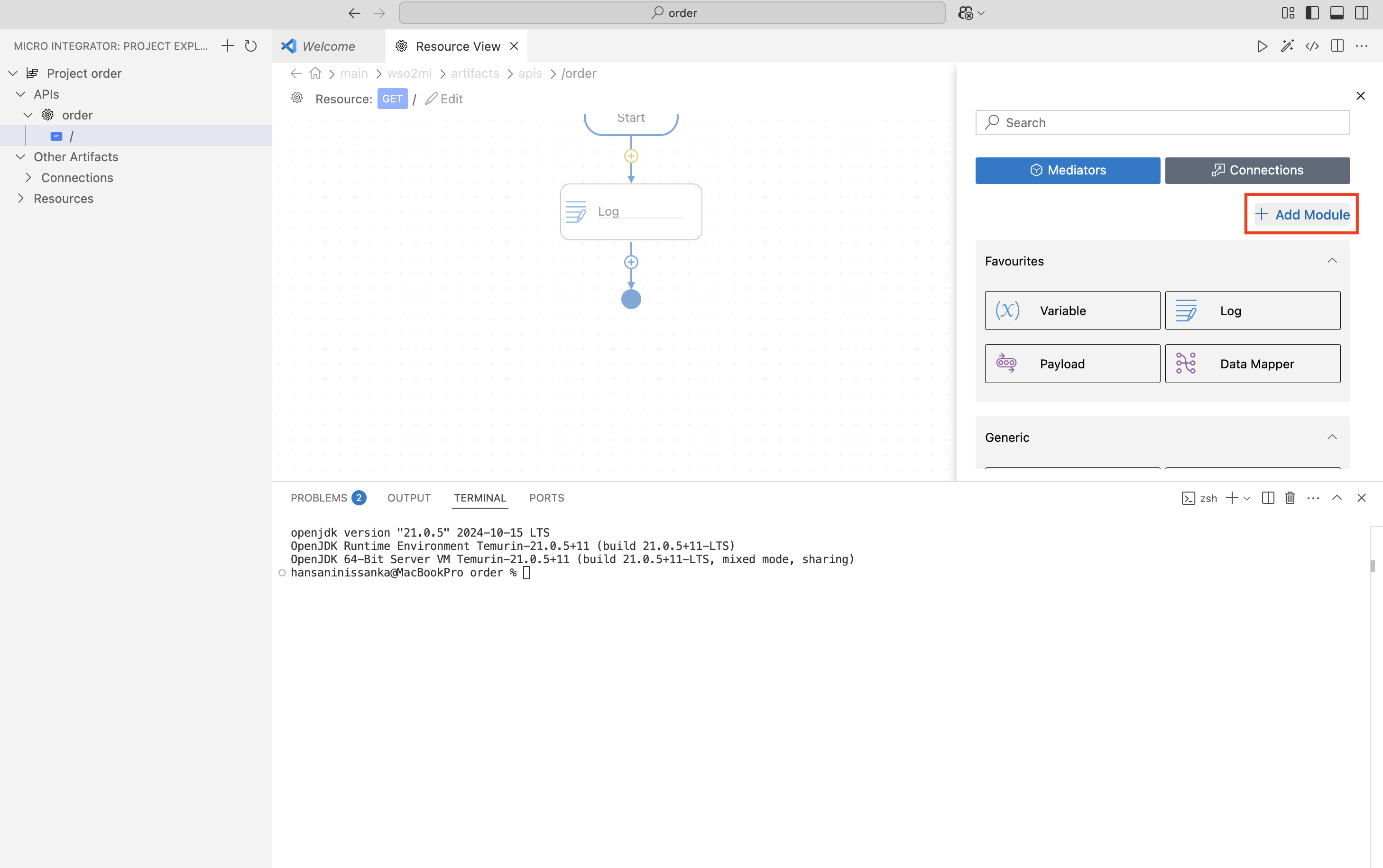Add mediator via plus after Start
This screenshot has height=868, width=1383.
[x=631, y=156]
